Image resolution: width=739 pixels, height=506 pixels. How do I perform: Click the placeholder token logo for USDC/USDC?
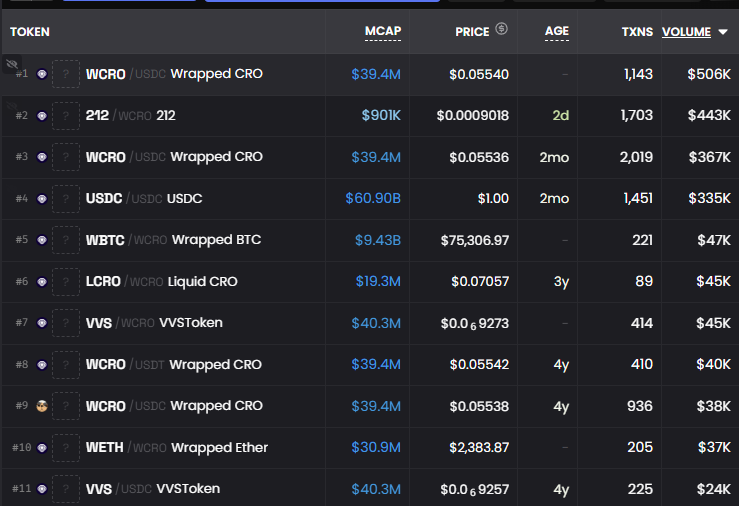point(66,199)
